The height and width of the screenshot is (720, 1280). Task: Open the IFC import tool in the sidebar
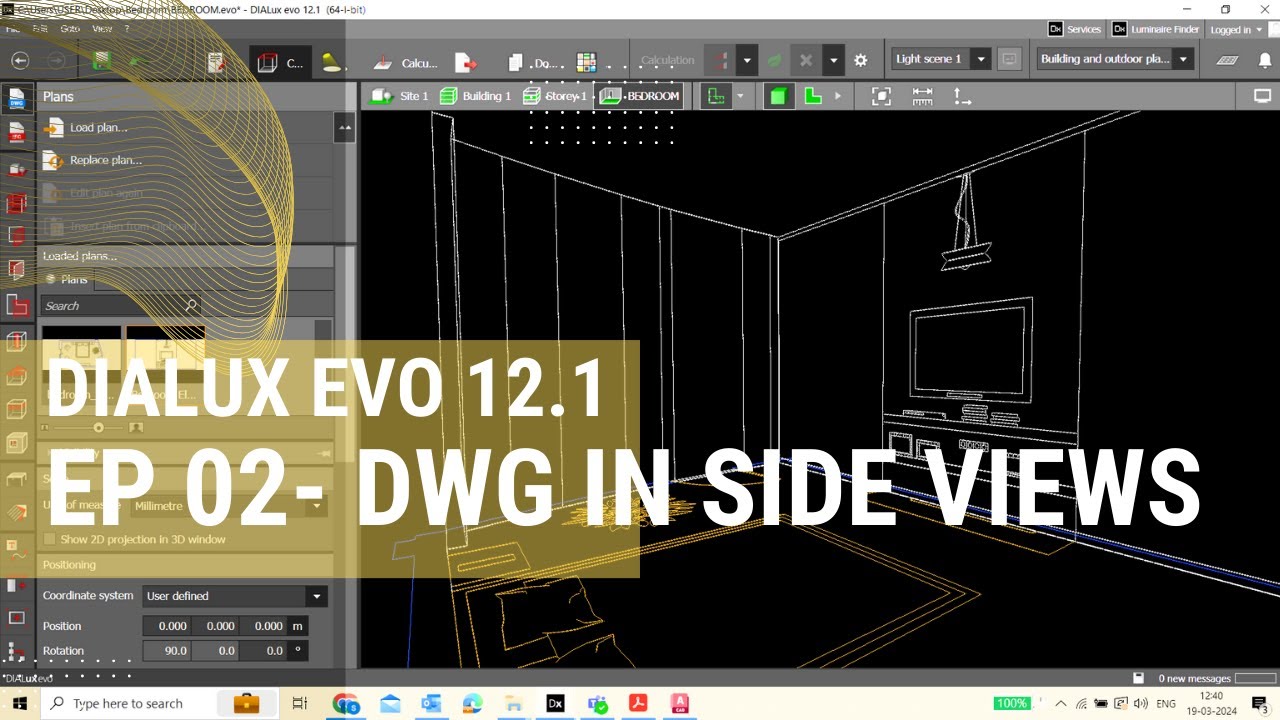pyautogui.click(x=16, y=132)
